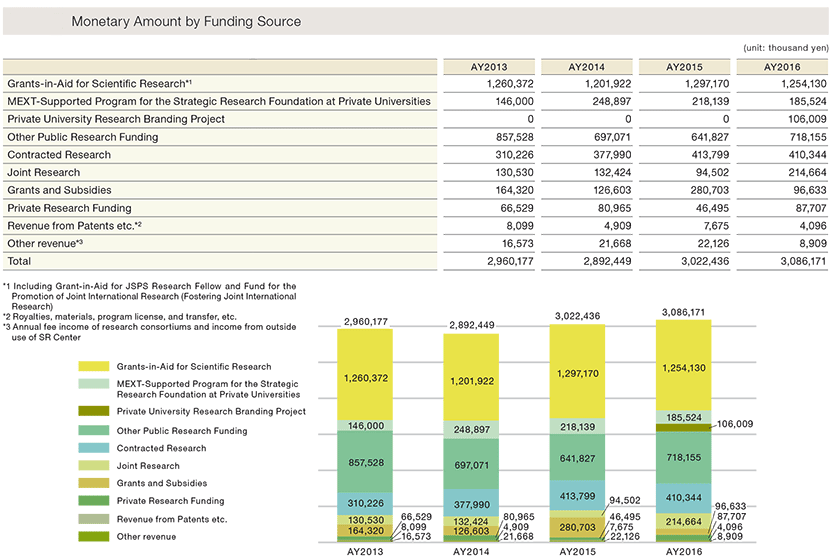Click the AY2013 column header in the table
This screenshot has width=840, height=560.
490,67
